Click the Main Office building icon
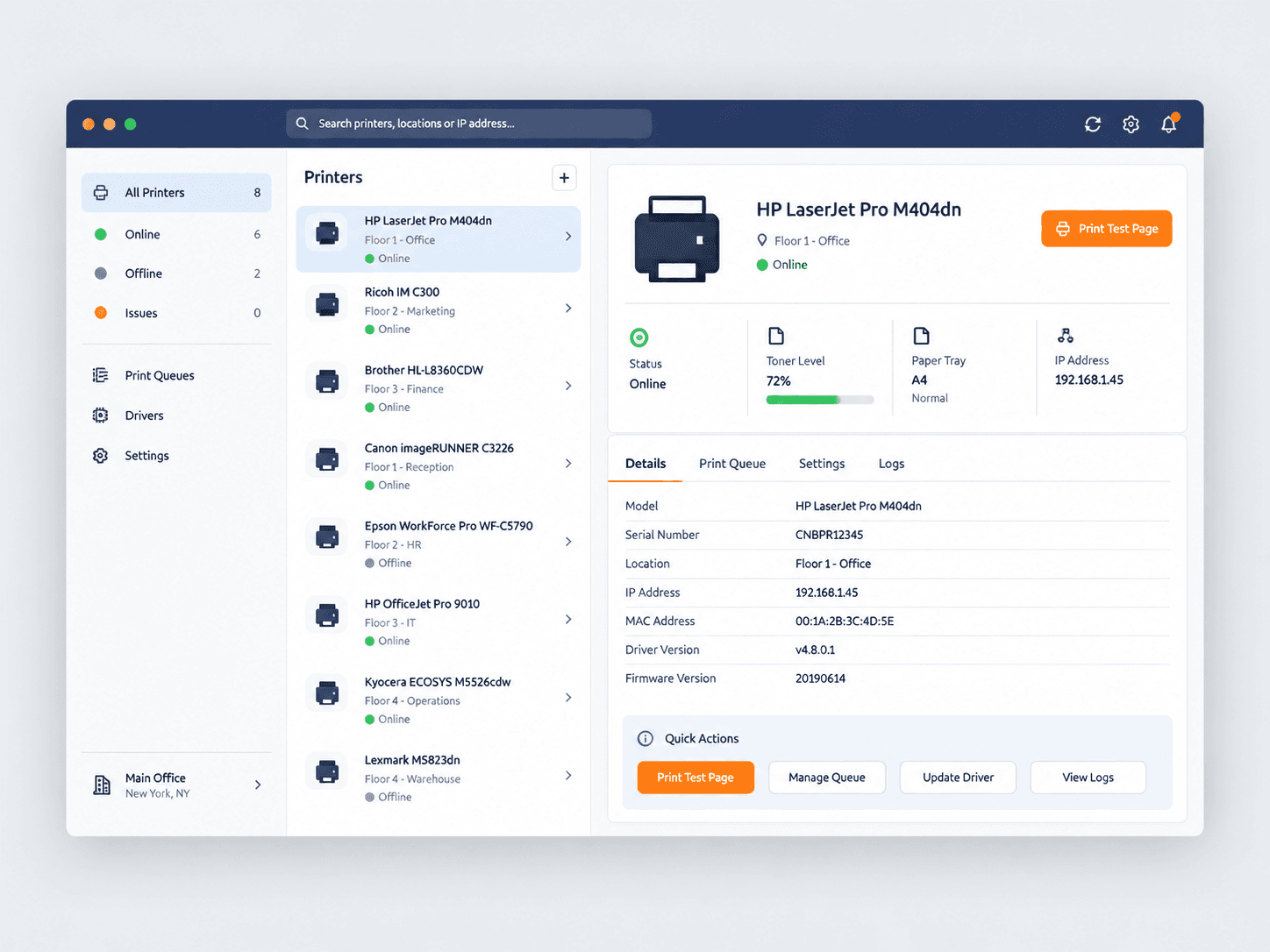The width and height of the screenshot is (1270, 952). click(x=103, y=785)
